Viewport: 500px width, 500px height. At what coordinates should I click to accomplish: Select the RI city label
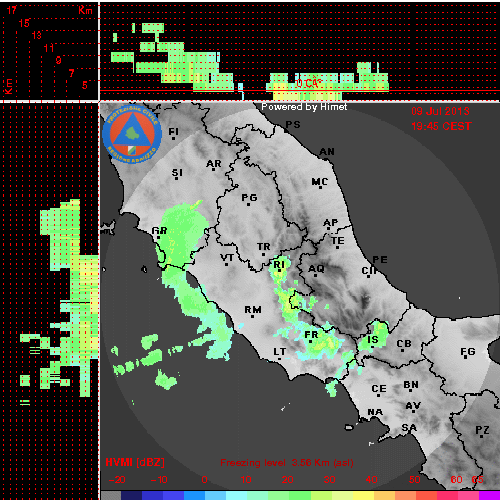(x=279, y=265)
